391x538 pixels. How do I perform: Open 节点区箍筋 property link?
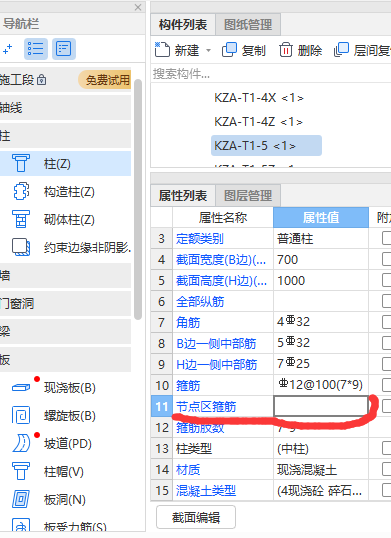[206, 407]
